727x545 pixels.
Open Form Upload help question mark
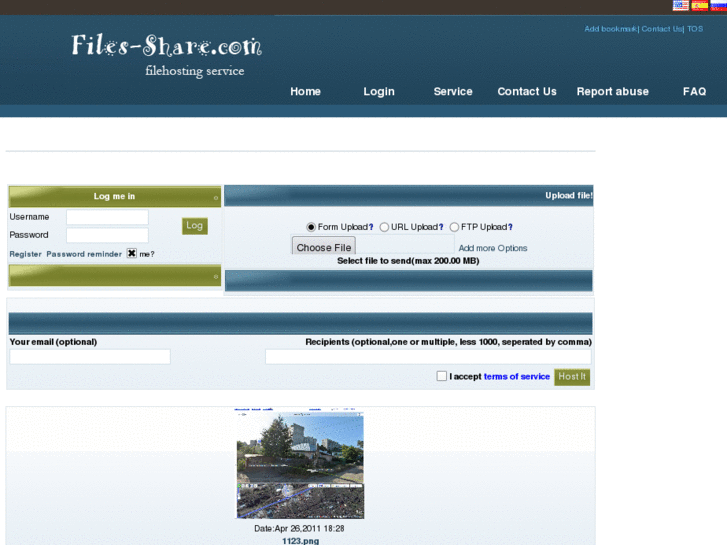pos(371,227)
